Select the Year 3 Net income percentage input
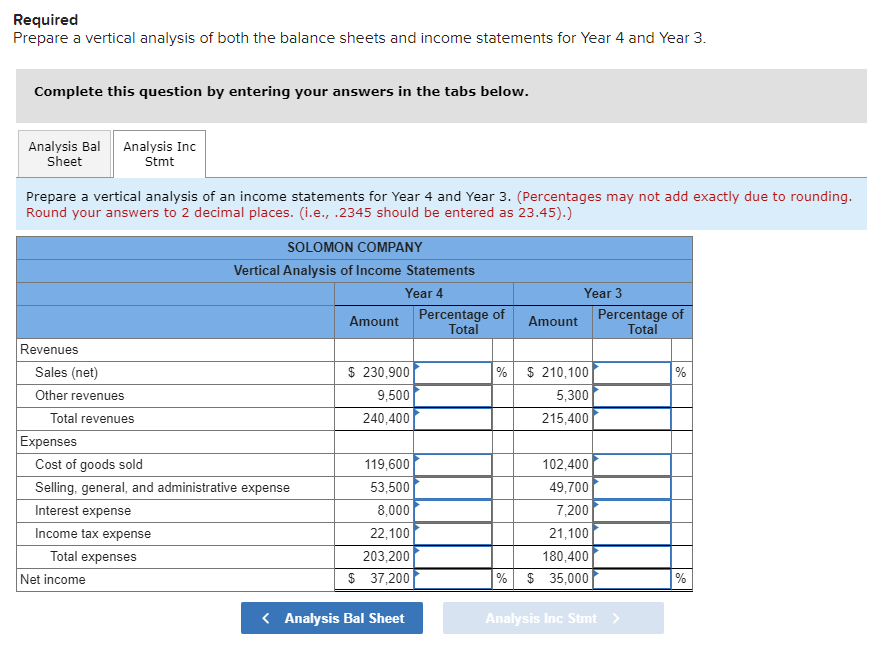 pyautogui.click(x=636, y=579)
